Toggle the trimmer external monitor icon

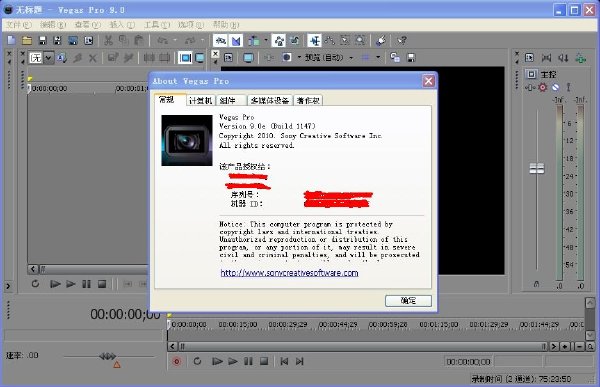click(x=200, y=58)
